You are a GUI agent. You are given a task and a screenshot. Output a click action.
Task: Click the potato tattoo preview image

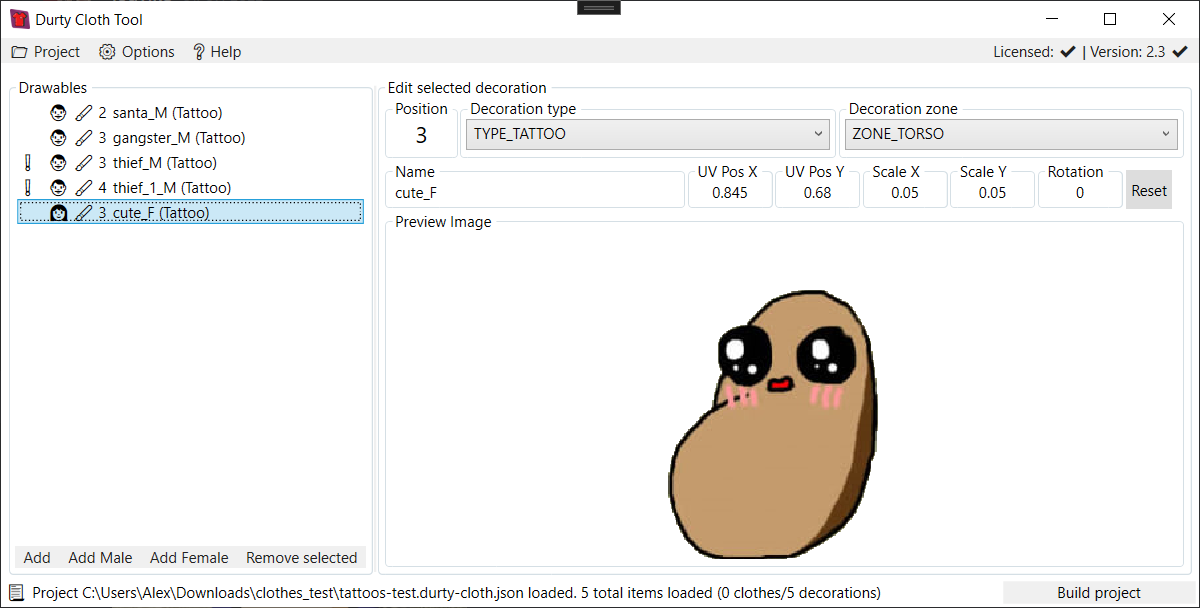[x=775, y=425]
